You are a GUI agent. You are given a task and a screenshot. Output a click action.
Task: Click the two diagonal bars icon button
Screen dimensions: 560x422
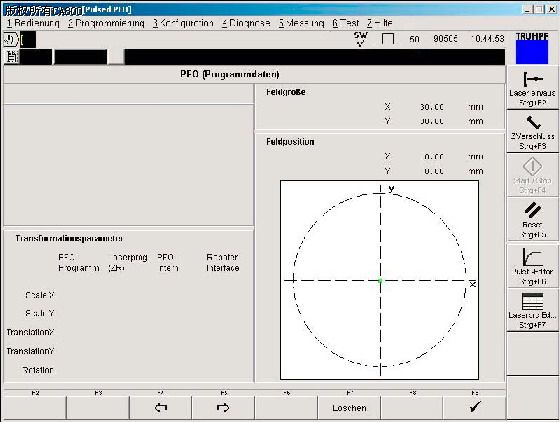point(532,219)
